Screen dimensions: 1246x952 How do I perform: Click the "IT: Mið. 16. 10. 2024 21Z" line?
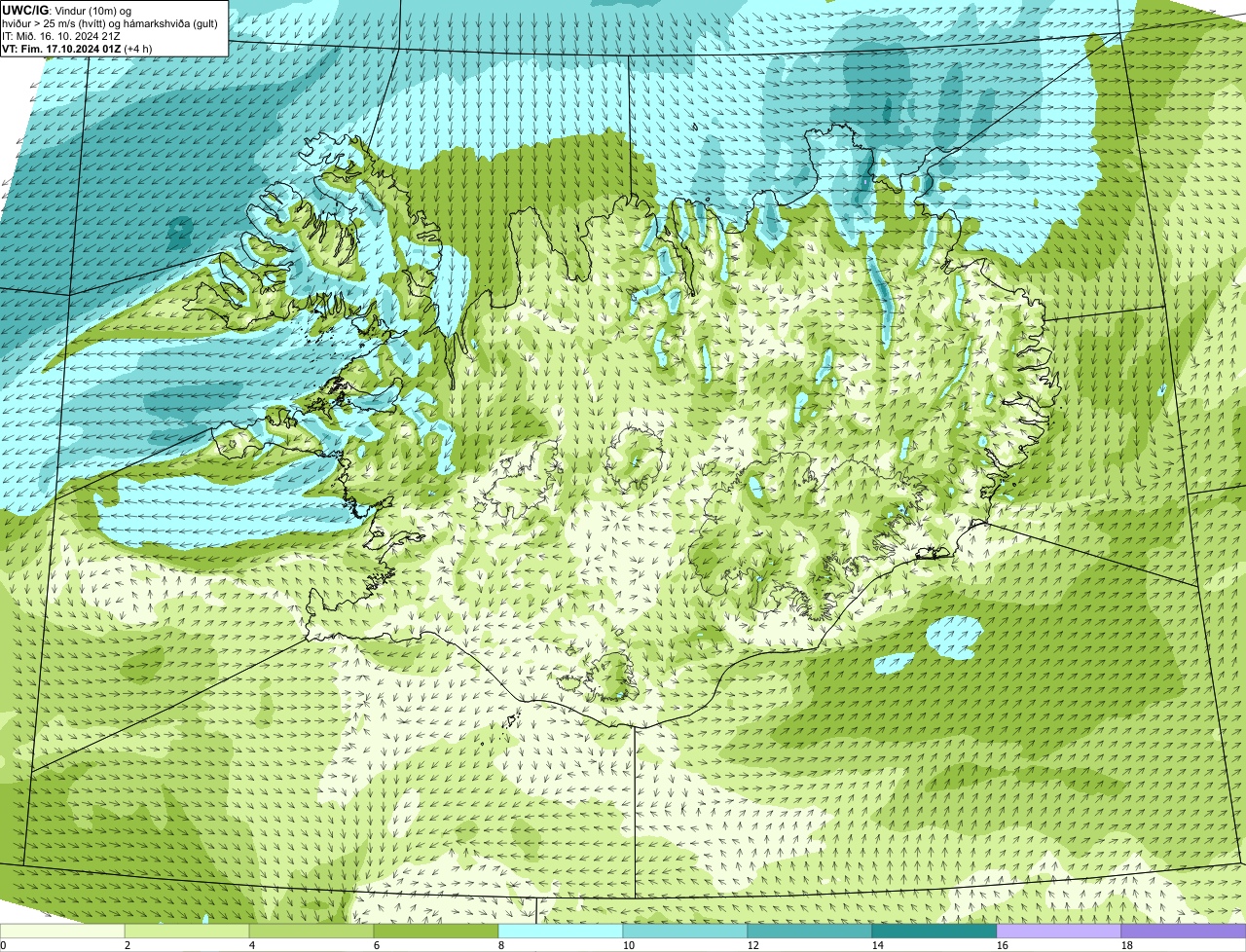(61, 36)
